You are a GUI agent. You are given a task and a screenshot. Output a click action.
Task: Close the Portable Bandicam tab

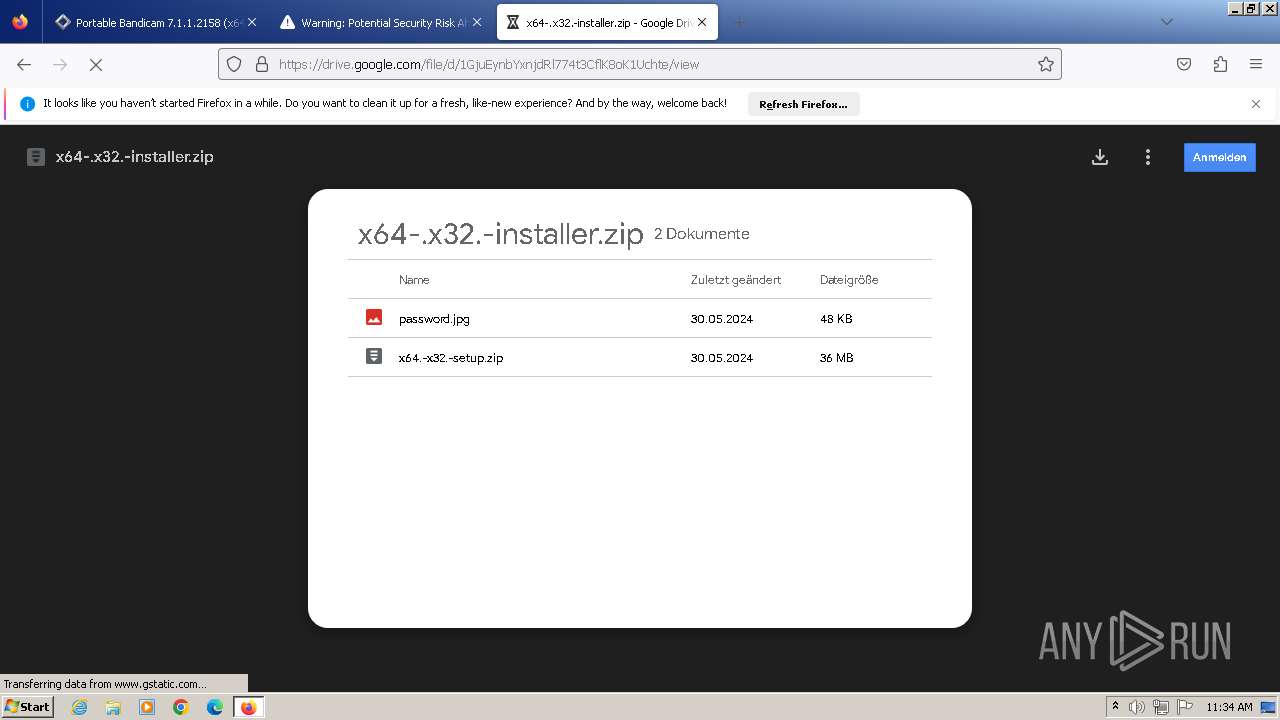(252, 22)
